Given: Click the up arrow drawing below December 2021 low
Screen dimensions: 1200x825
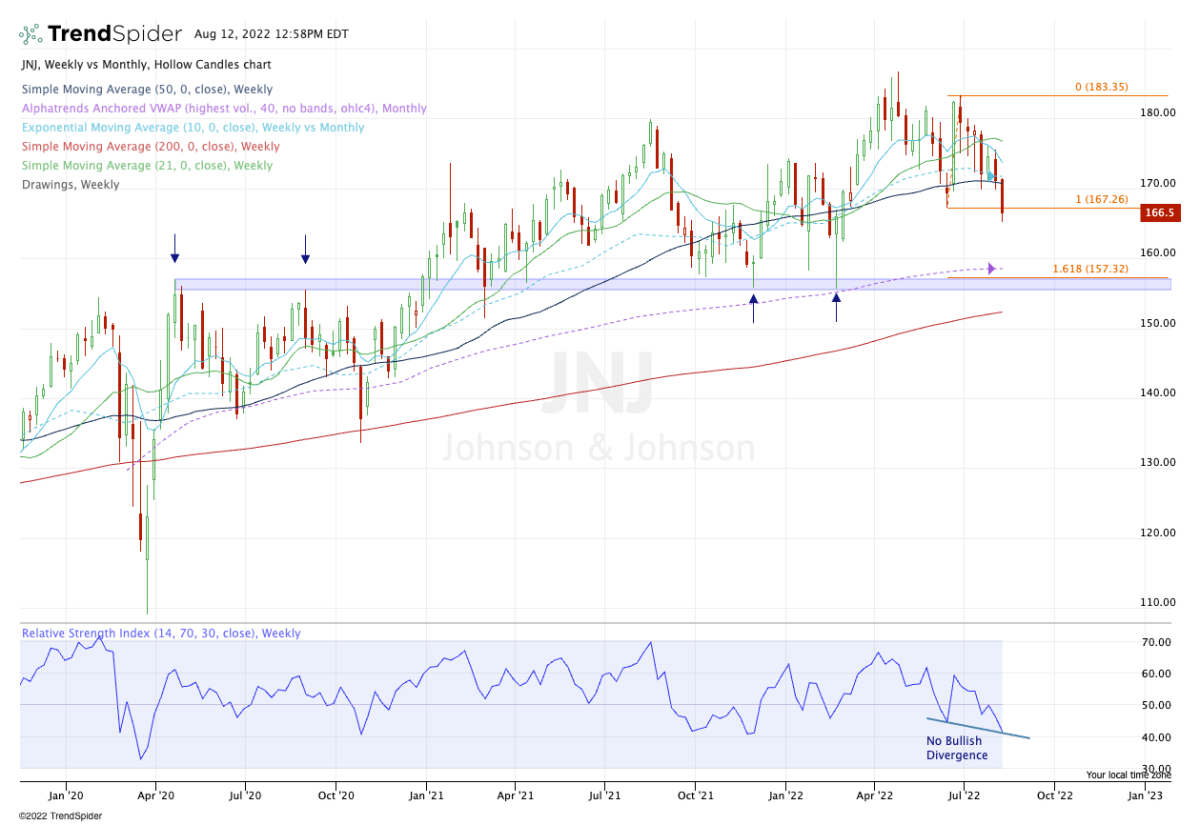Looking at the screenshot, I should [x=754, y=308].
